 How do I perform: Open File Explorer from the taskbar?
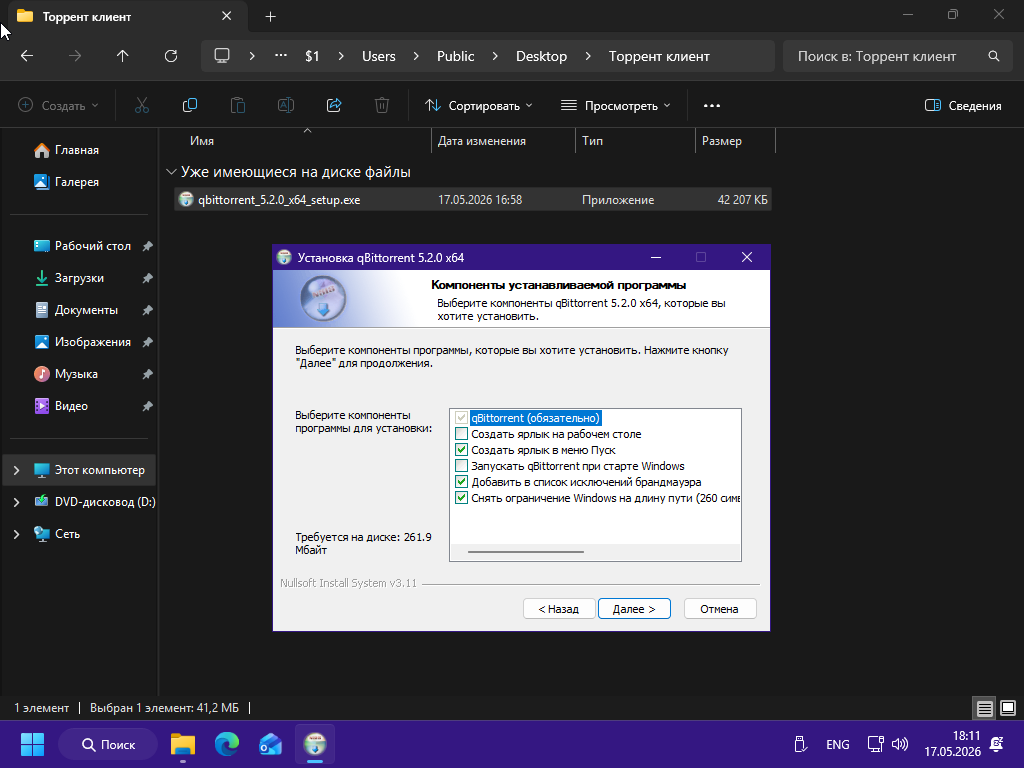click(183, 744)
